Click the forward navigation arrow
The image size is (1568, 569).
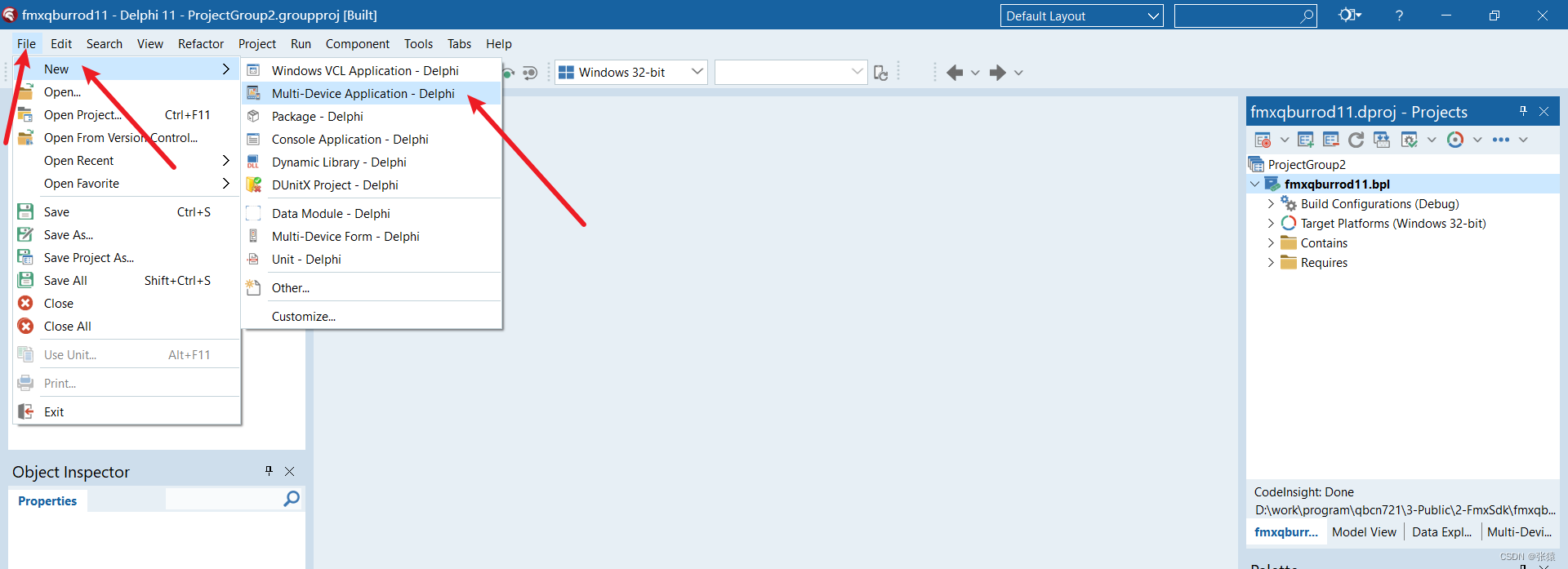coord(998,73)
